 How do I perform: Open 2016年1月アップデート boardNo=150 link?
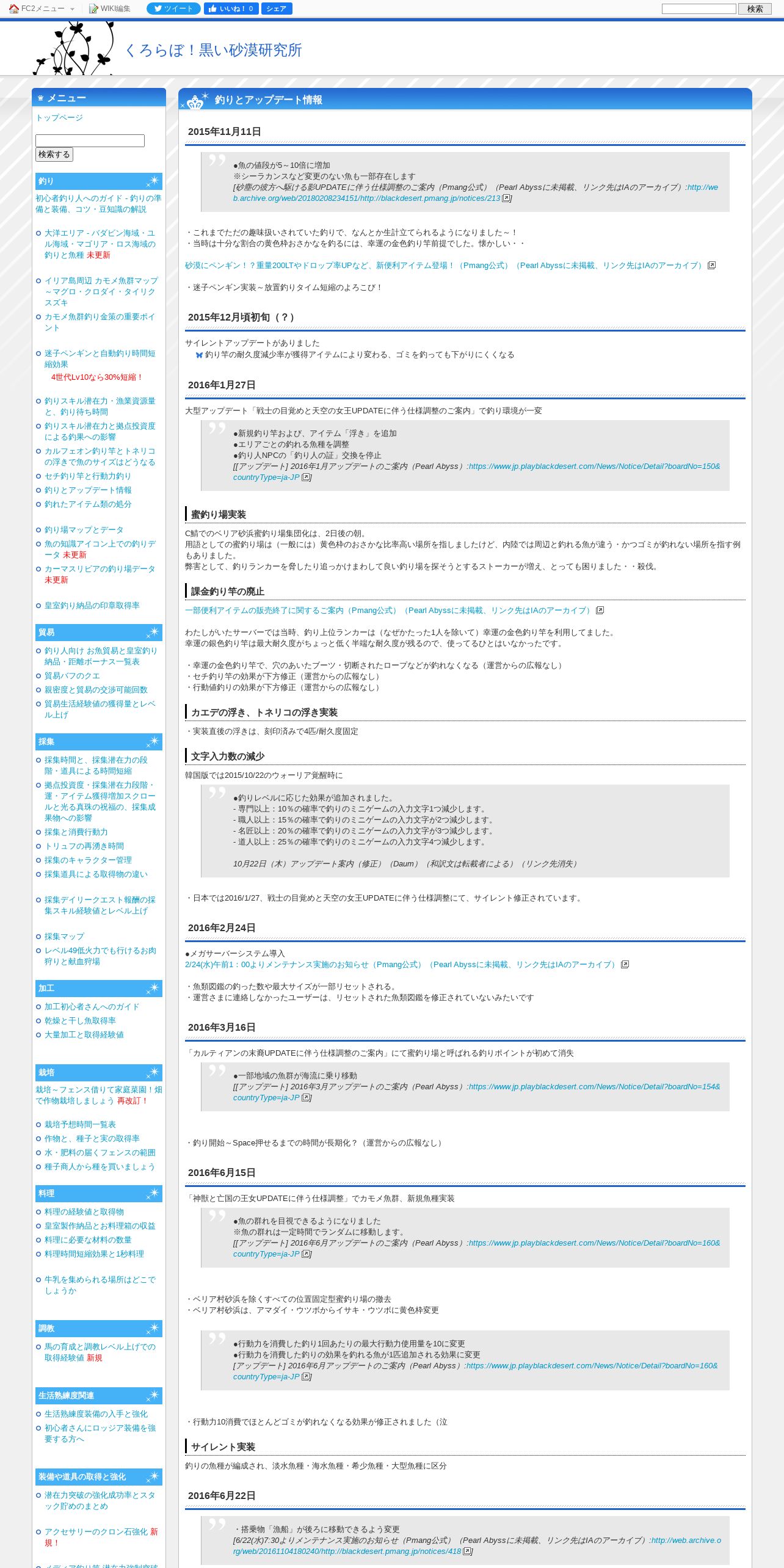point(476,471)
